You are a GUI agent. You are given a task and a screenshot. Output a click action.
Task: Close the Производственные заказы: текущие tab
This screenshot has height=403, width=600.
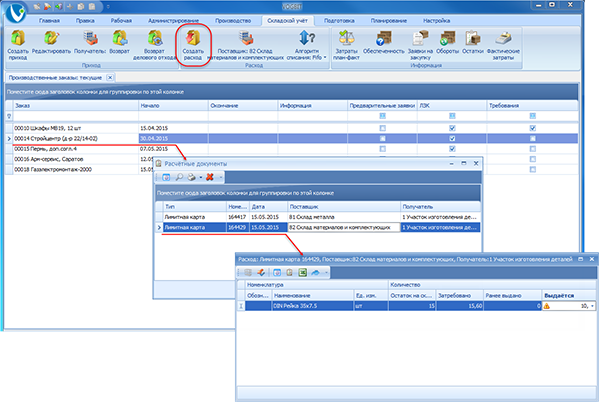click(x=109, y=77)
